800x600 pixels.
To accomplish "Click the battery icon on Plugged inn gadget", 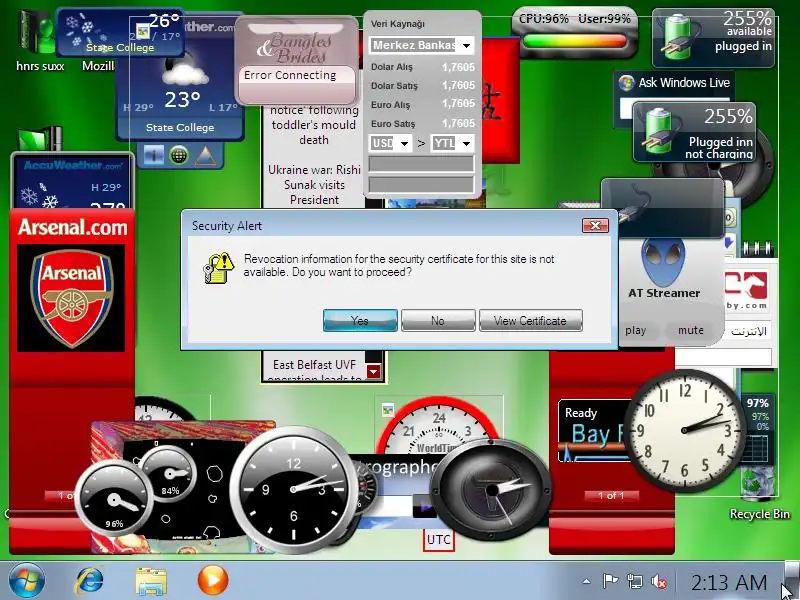I will coord(659,130).
